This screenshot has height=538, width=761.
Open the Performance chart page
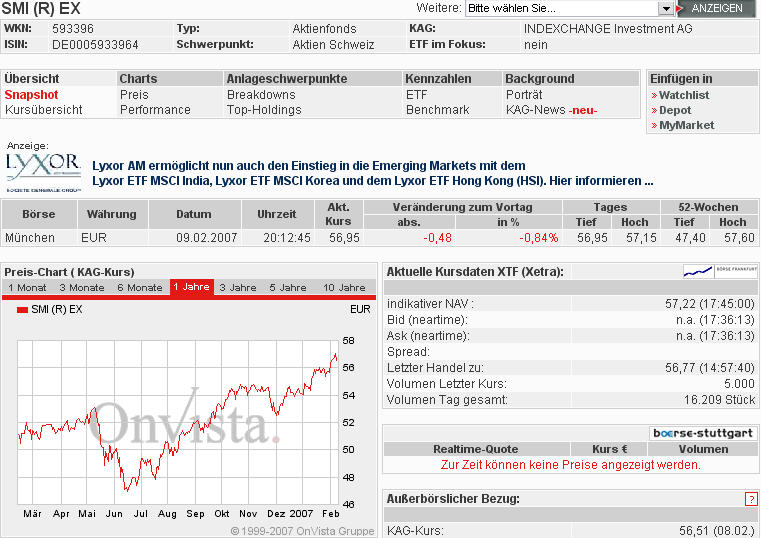(x=155, y=110)
